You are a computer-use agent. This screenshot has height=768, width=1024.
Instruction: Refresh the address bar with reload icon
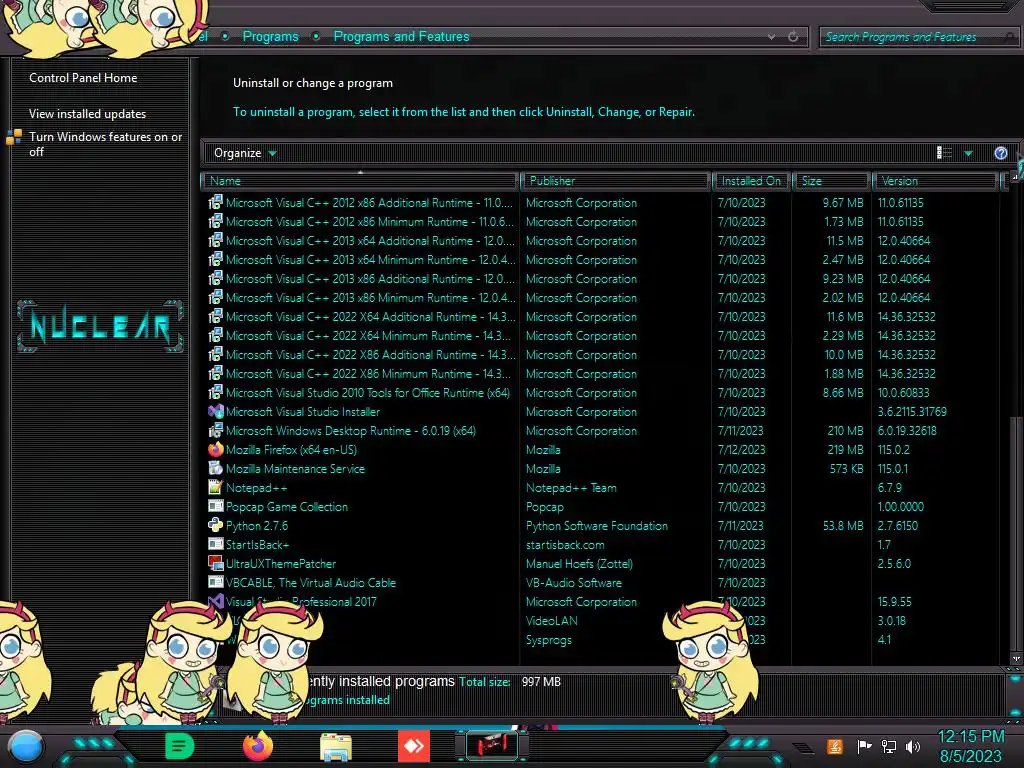click(x=793, y=37)
